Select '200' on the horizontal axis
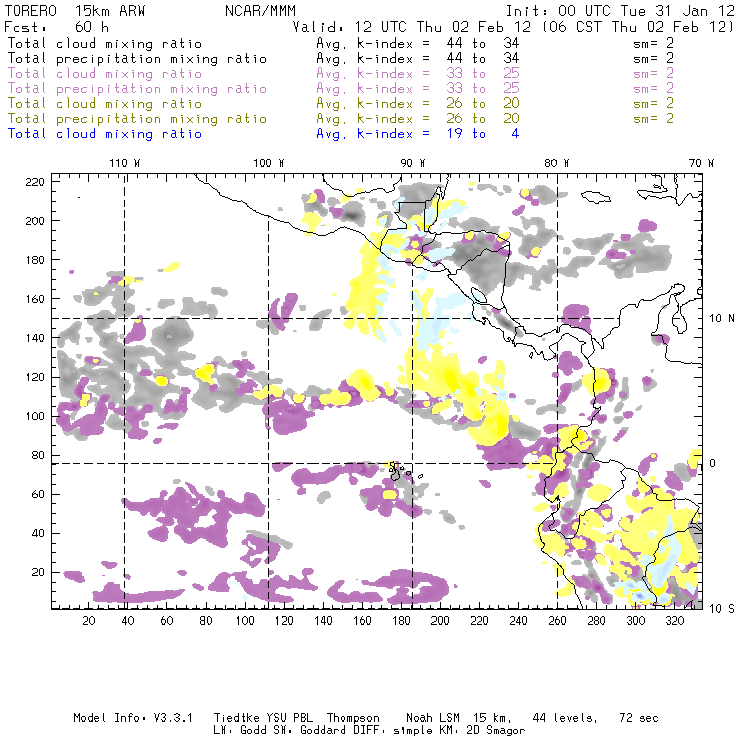The width and height of the screenshot is (740, 740). 440,621
